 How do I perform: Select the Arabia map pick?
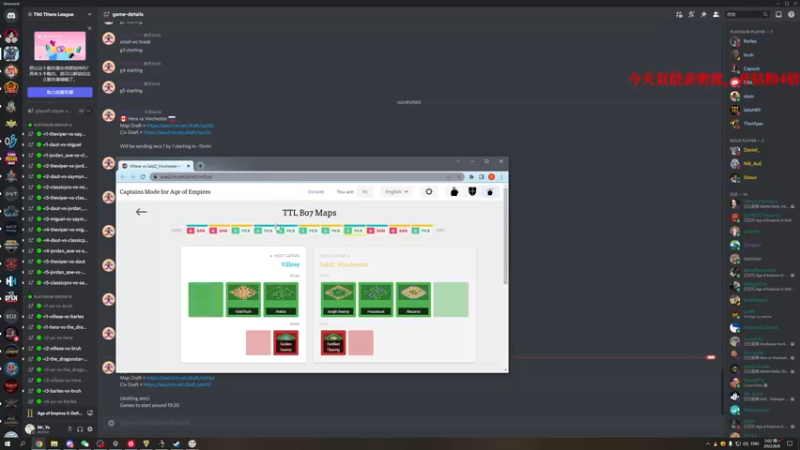click(281, 299)
